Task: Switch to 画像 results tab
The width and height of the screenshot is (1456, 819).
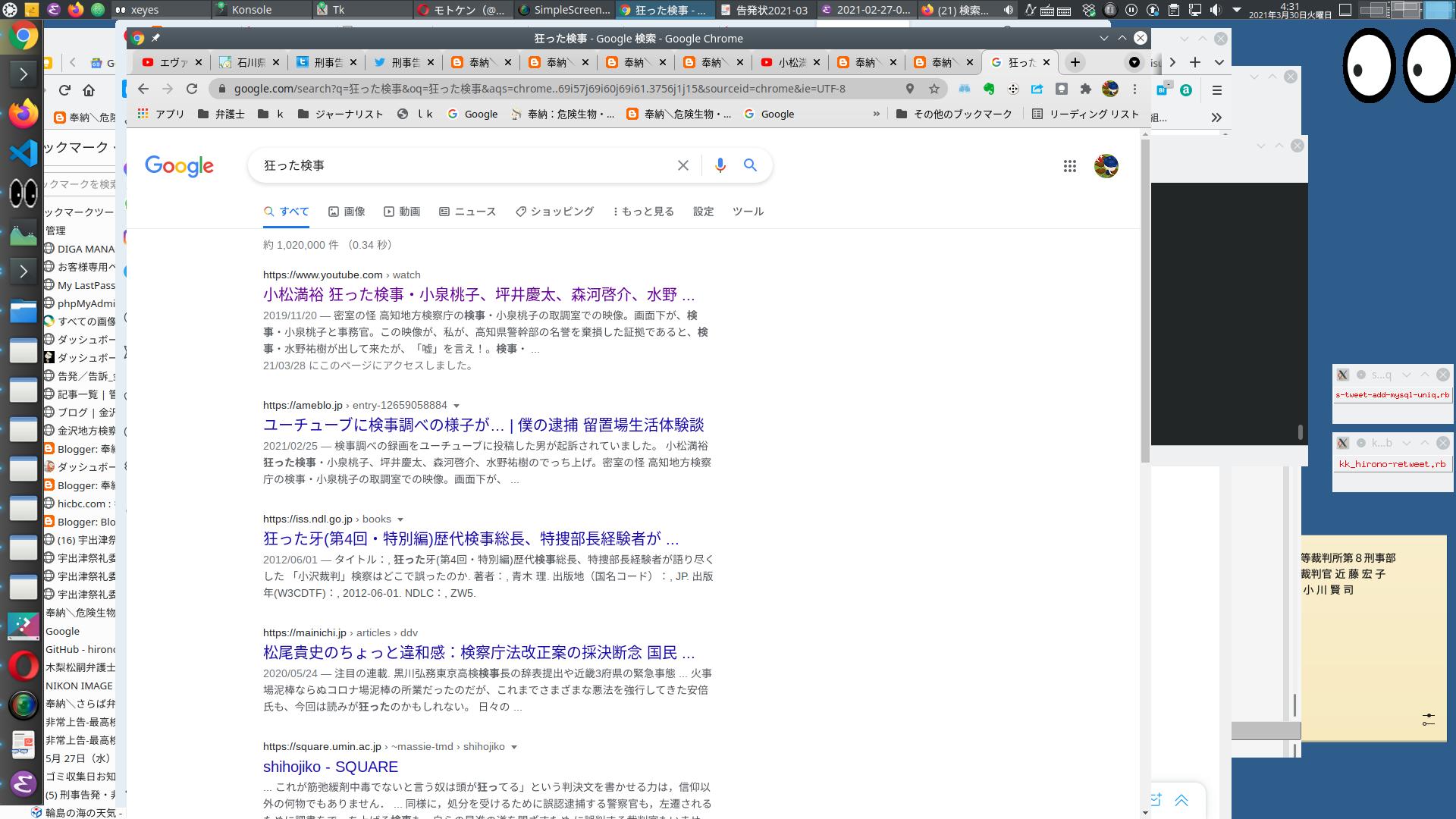Action: (347, 212)
